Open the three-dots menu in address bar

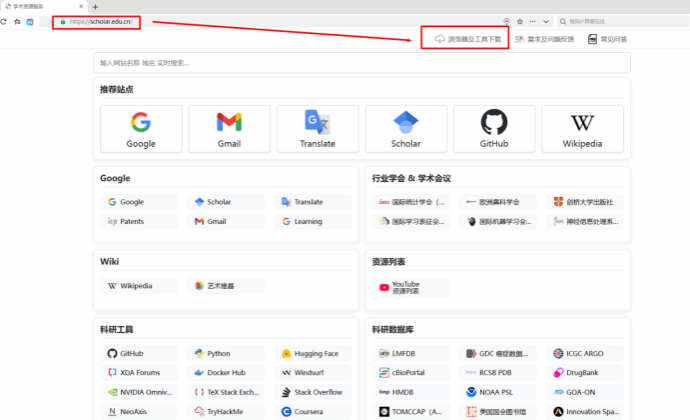pos(532,22)
